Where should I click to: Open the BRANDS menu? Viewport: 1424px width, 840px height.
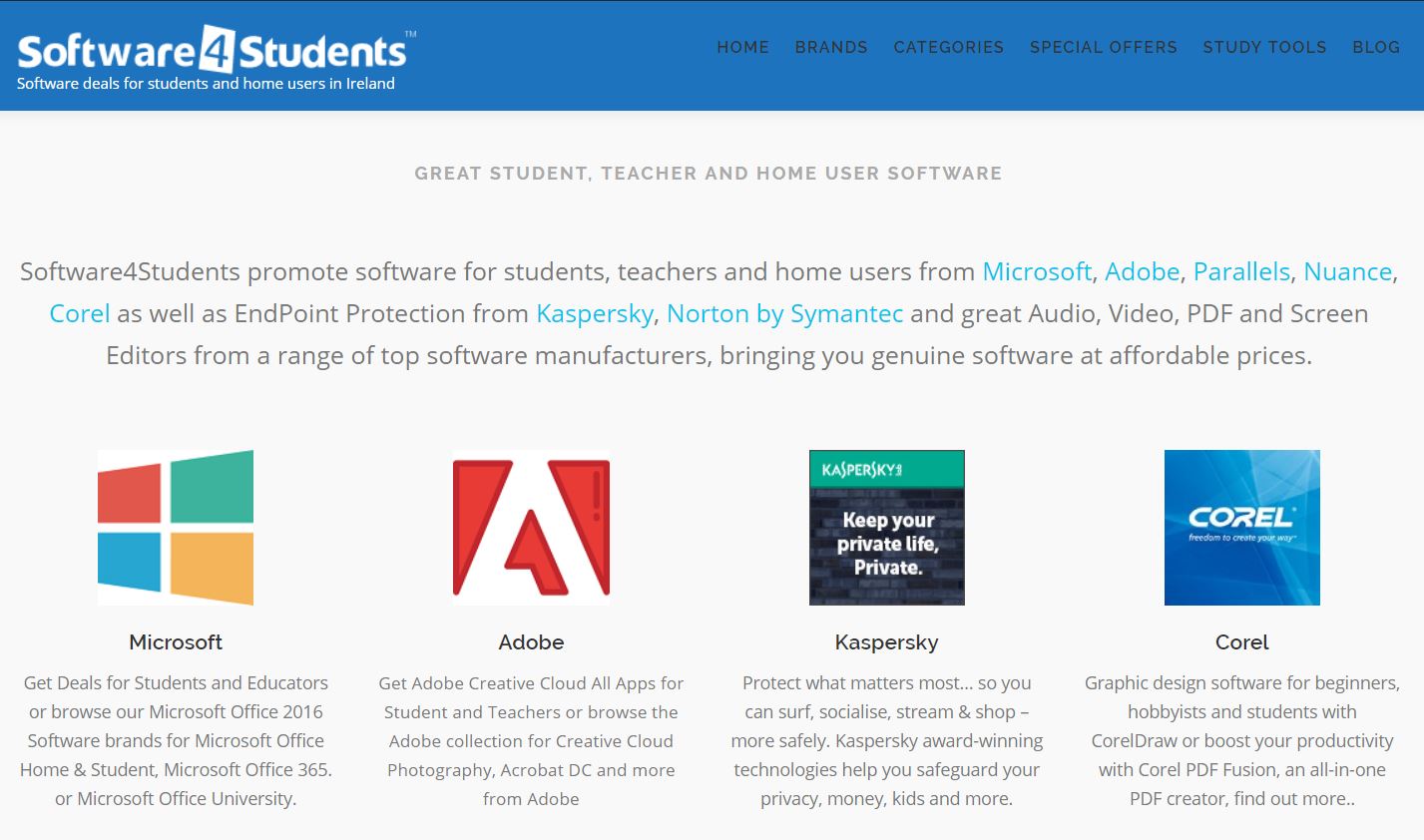pyautogui.click(x=831, y=47)
